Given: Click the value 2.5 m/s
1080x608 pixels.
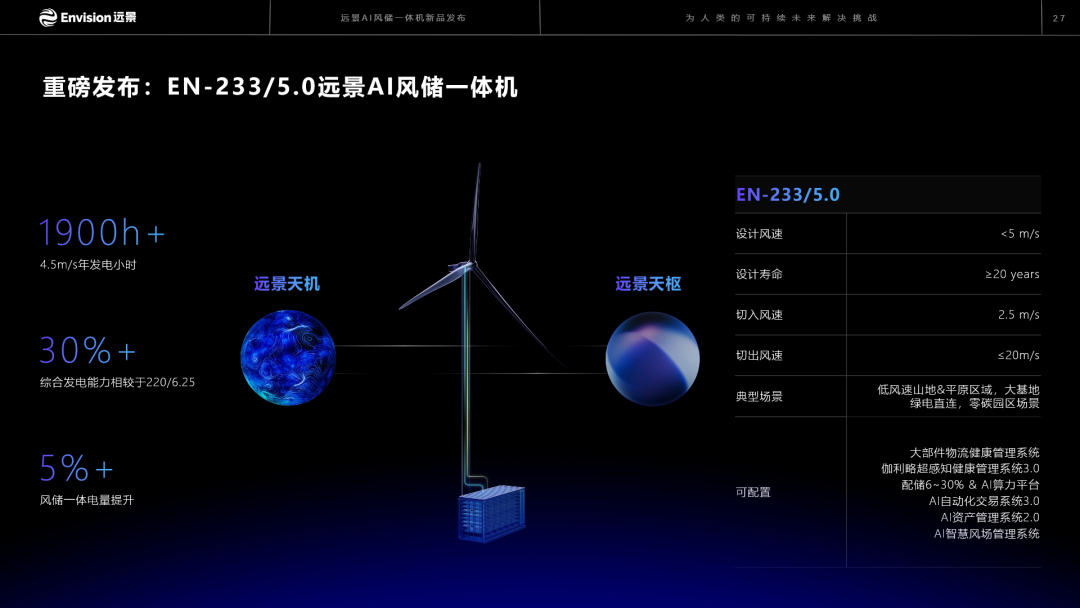Looking at the screenshot, I should tap(1019, 315).
